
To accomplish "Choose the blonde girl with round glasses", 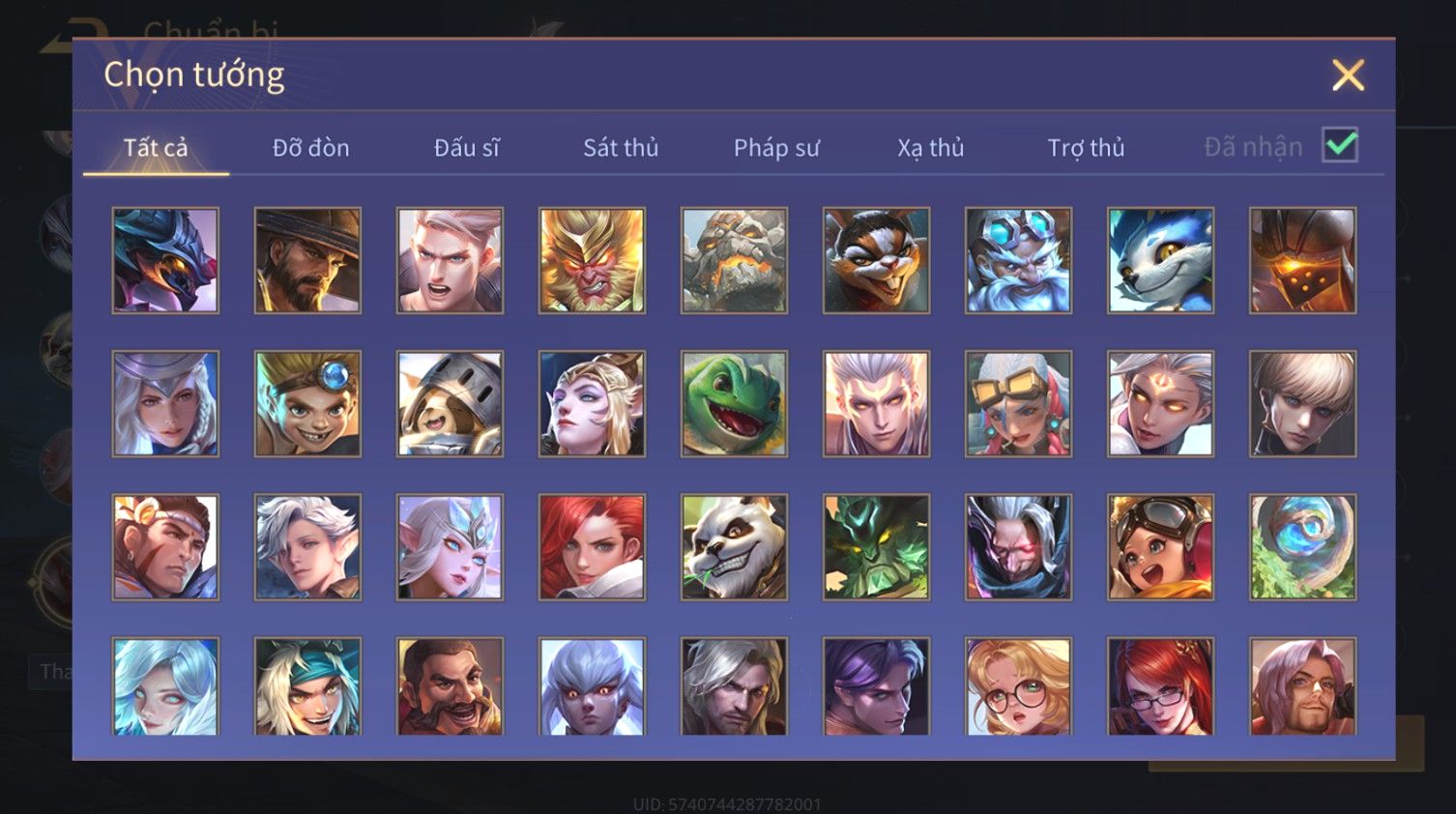I will point(1018,686).
